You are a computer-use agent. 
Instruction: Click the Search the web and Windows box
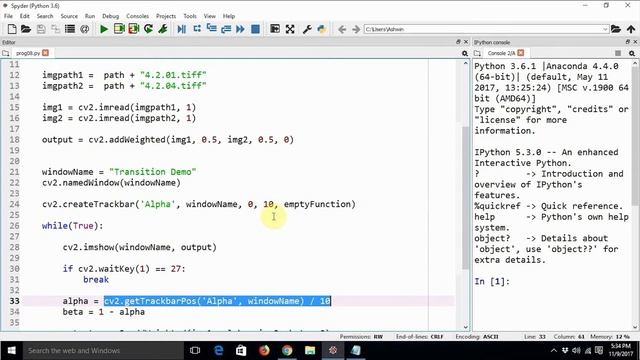[x=103, y=350]
